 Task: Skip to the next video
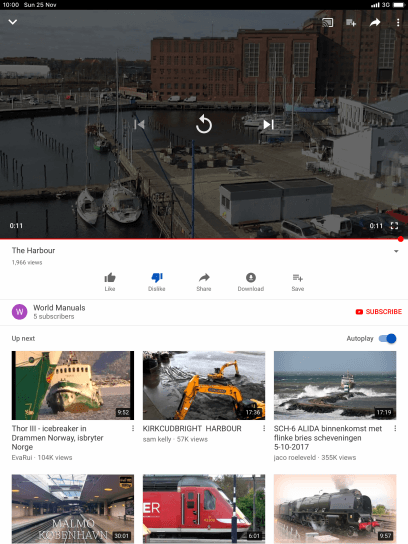tap(269, 124)
